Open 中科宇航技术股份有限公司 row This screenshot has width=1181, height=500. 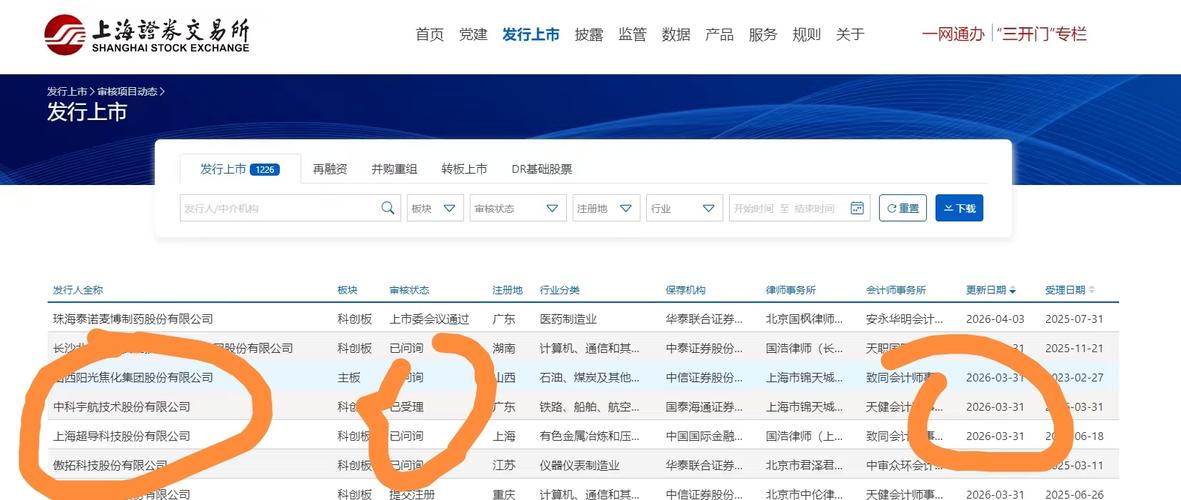(x=121, y=407)
